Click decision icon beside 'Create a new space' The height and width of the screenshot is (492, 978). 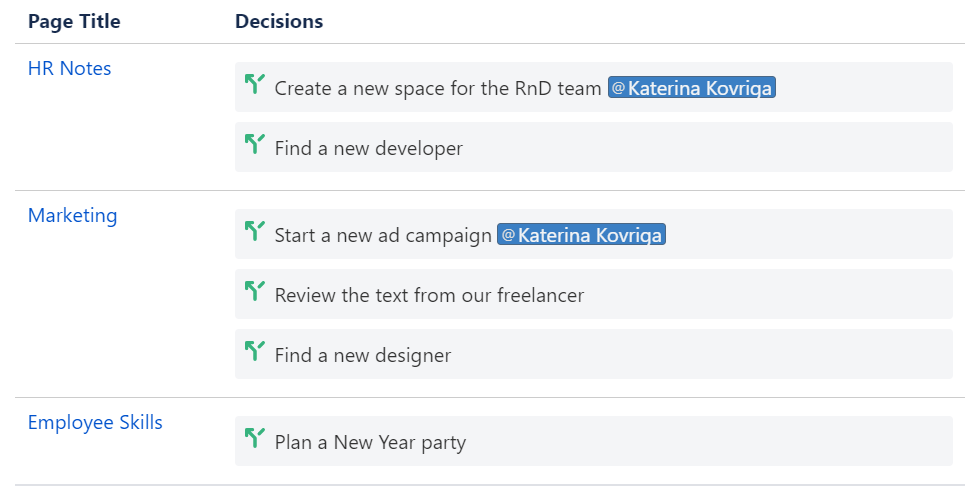pos(254,85)
